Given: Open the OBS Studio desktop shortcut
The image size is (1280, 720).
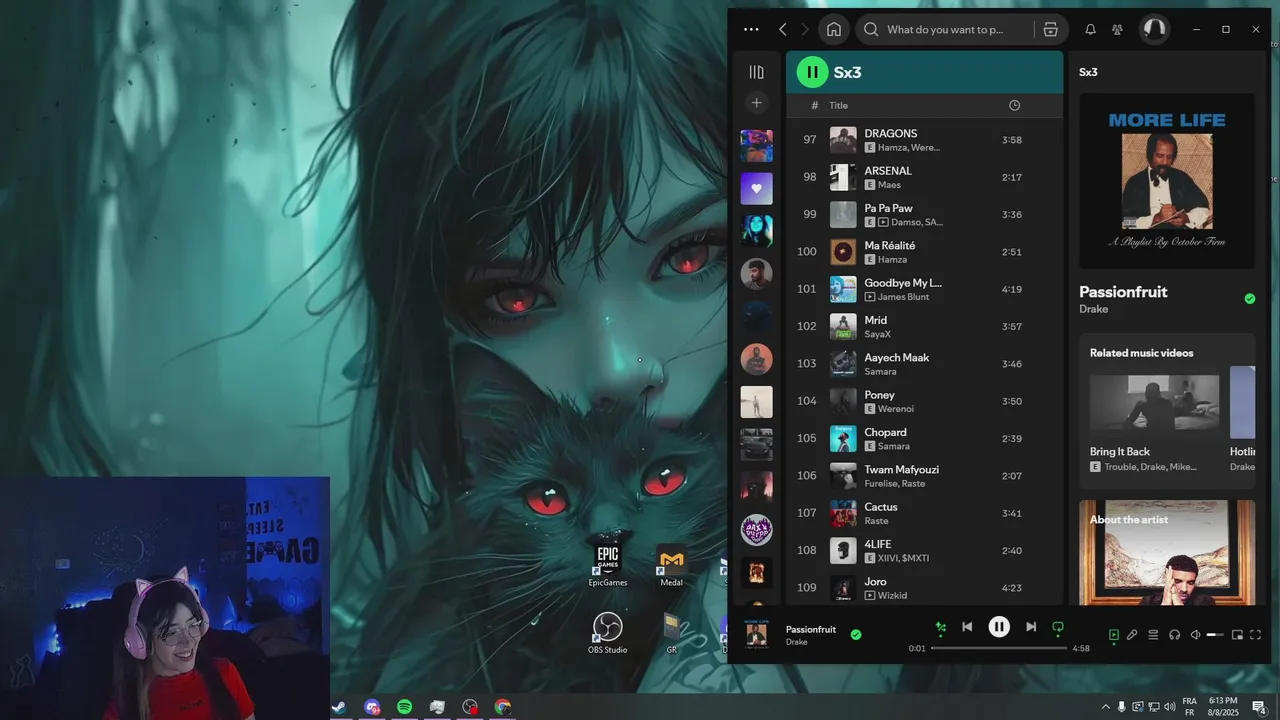Looking at the screenshot, I should pyautogui.click(x=607, y=633).
